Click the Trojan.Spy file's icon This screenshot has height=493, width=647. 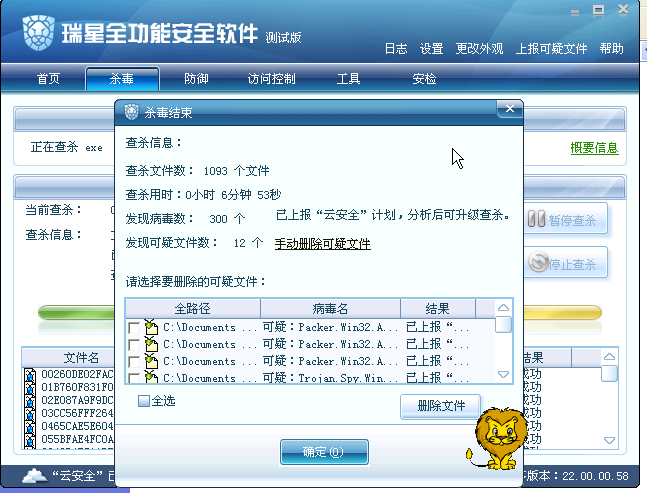pyautogui.click(x=151, y=376)
